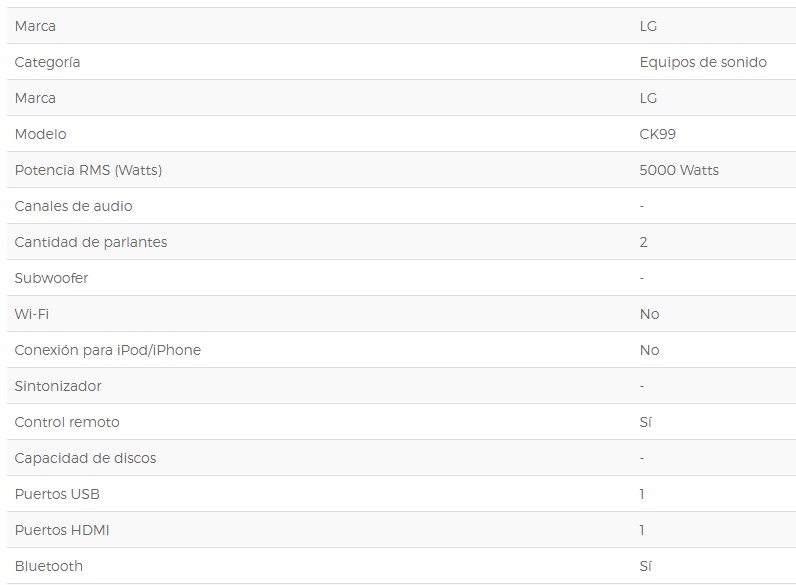Click the Subwoofer row label
Viewport: 796px width, 585px height.
click(51, 278)
